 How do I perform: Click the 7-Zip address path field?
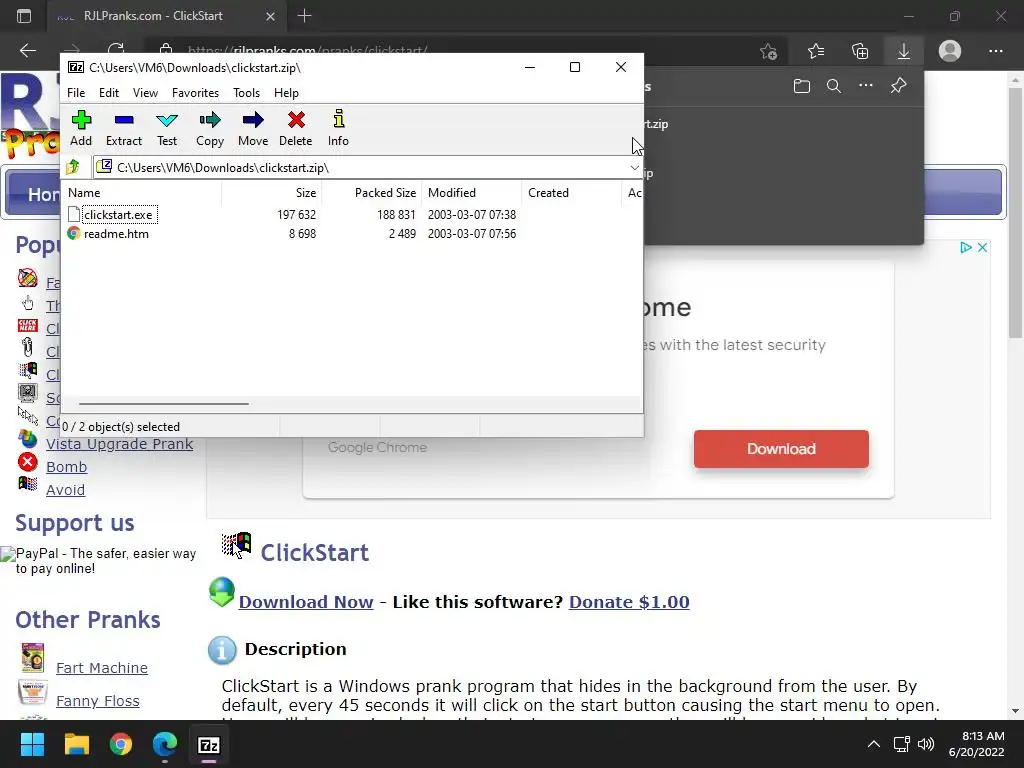pos(369,168)
